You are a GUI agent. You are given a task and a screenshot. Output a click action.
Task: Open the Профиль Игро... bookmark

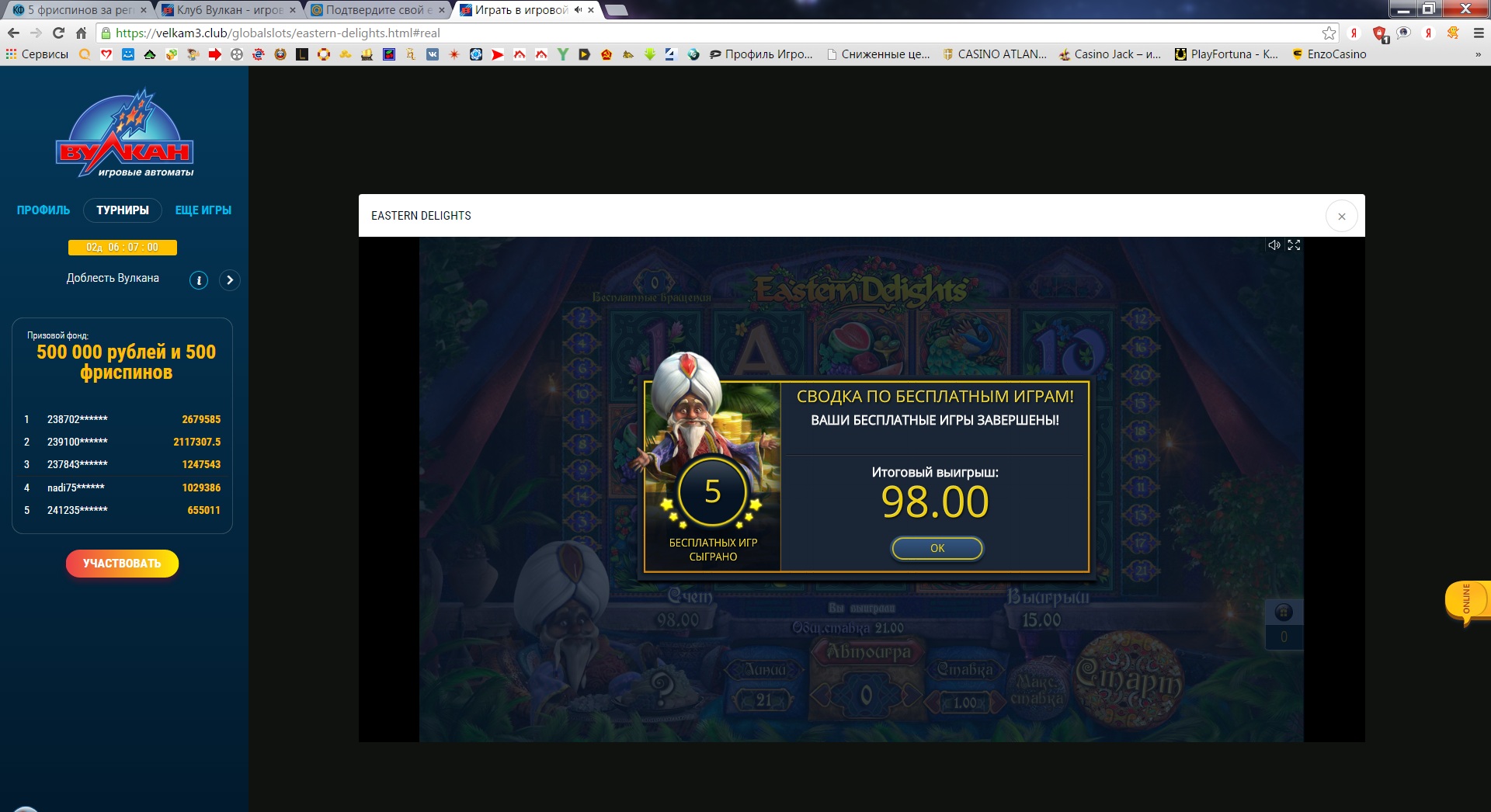761,54
